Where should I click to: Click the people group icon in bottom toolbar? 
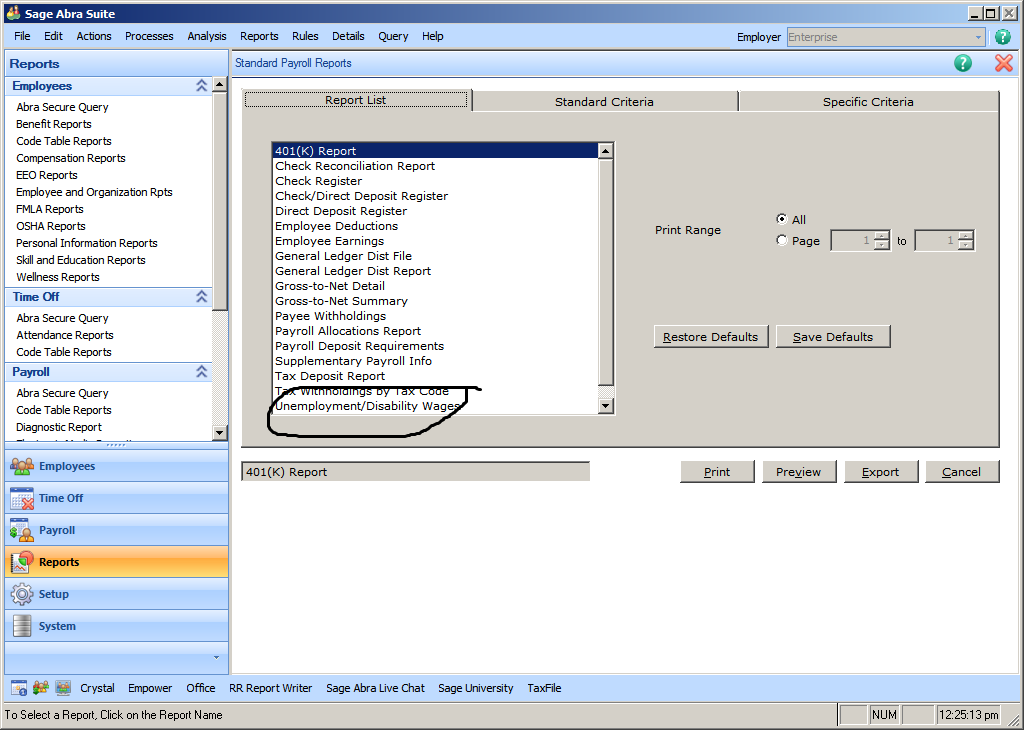click(x=40, y=688)
